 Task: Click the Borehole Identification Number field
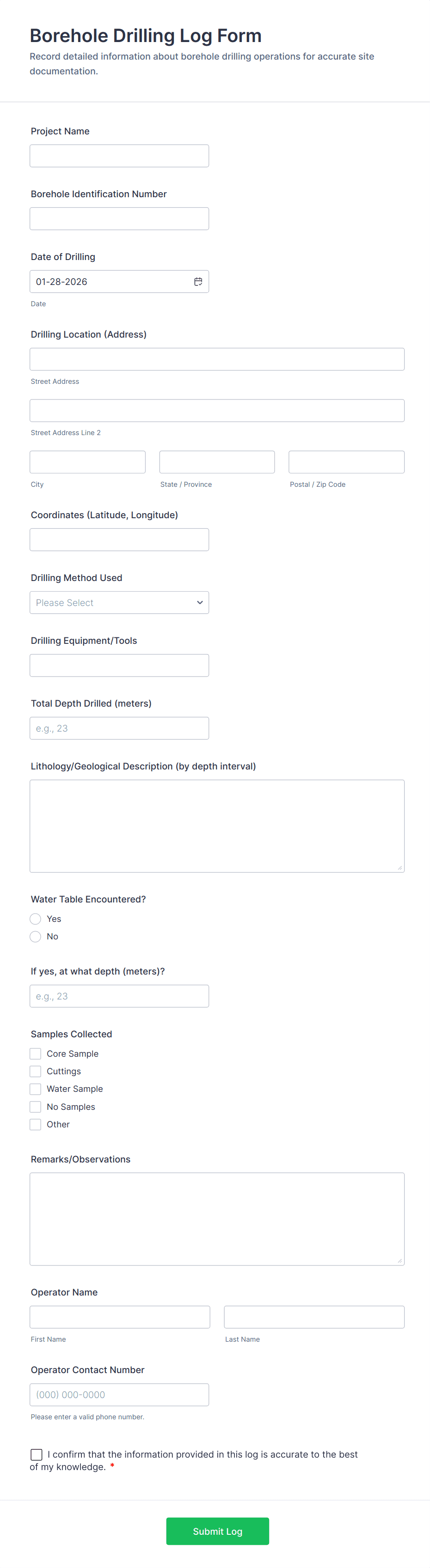click(x=119, y=218)
